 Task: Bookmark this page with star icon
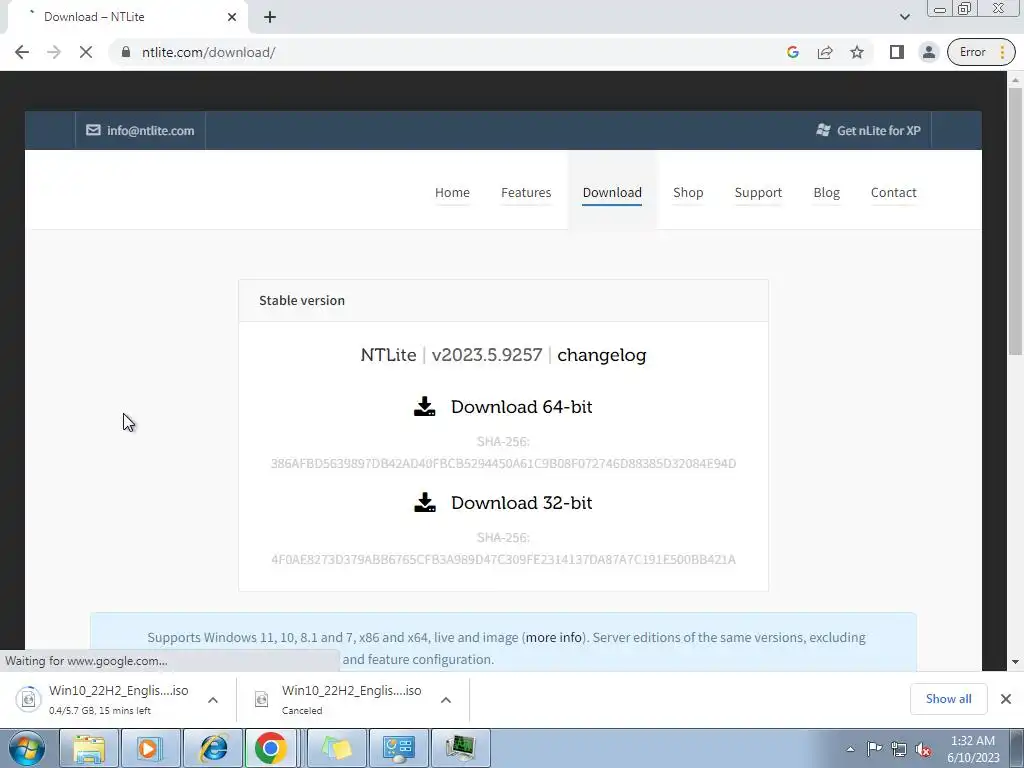(857, 52)
